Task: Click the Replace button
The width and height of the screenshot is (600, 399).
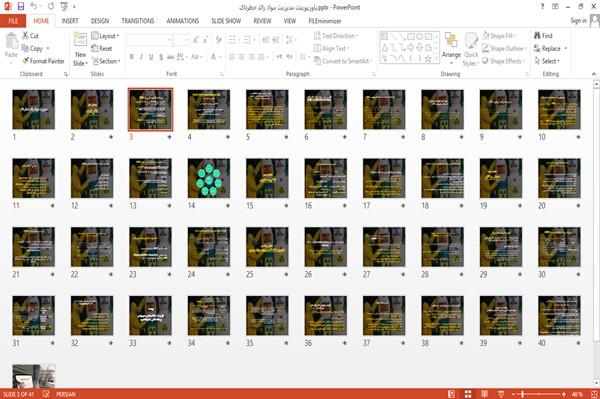Action: (x=550, y=49)
